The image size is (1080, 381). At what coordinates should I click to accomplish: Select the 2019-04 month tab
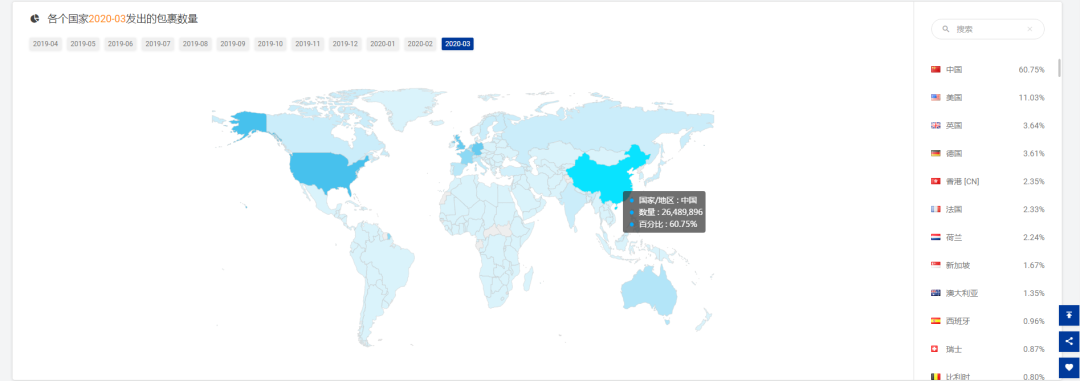click(45, 44)
